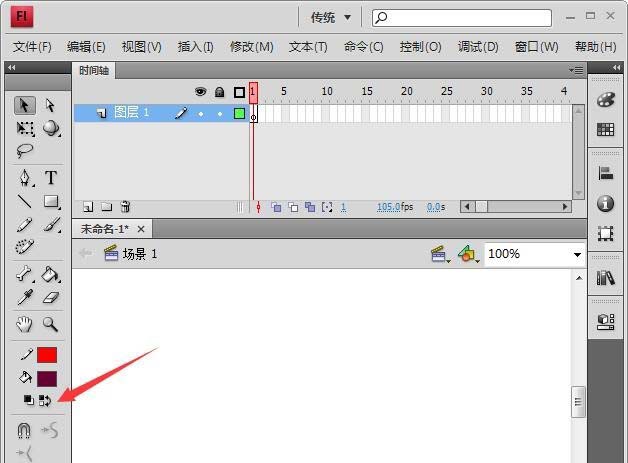The height and width of the screenshot is (463, 628).
Task: Expand the right panel dock double arrows
Action: [616, 68]
